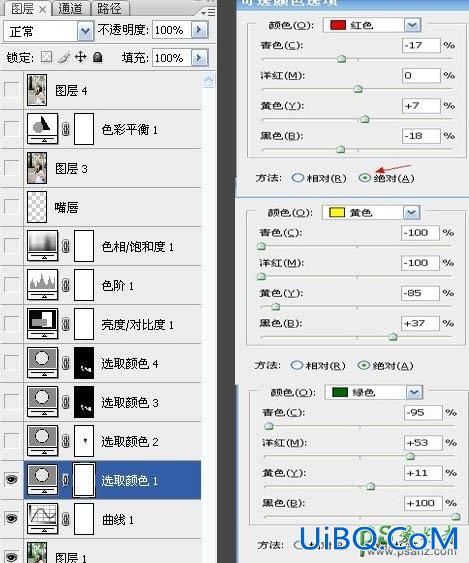Click the green panel 黑色 value field +100
The width and height of the screenshot is (469, 563).
(423, 503)
